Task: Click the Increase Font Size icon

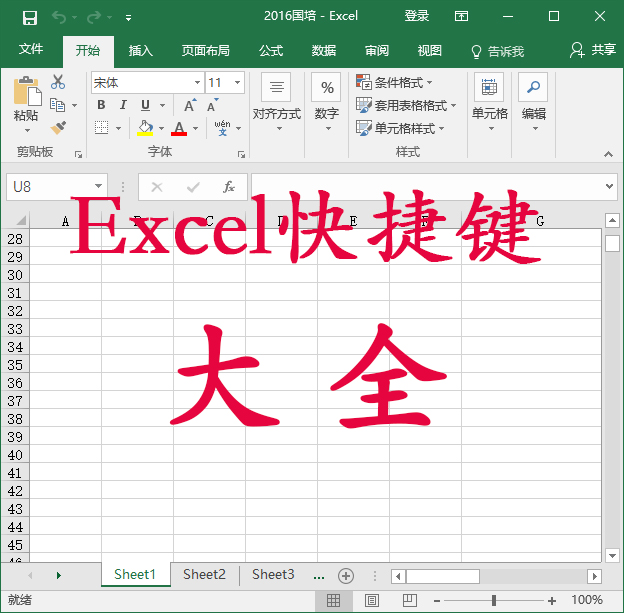Action: (190, 105)
